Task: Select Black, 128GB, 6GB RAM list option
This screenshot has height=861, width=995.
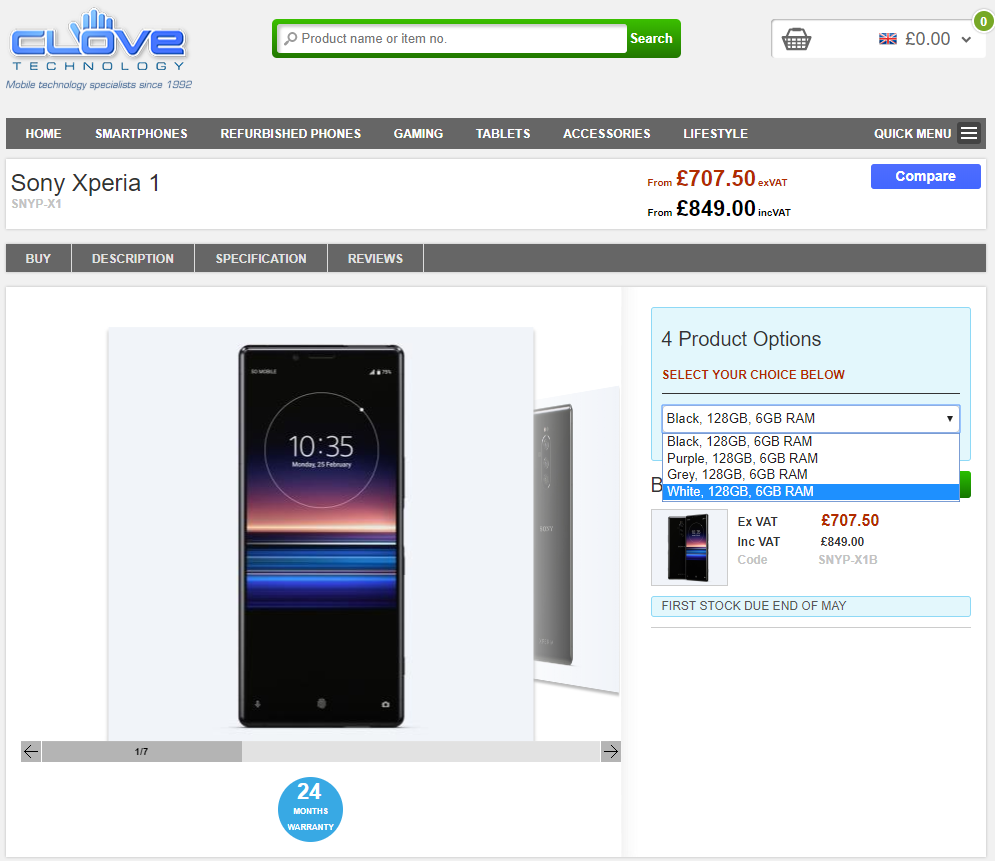Action: 810,442
